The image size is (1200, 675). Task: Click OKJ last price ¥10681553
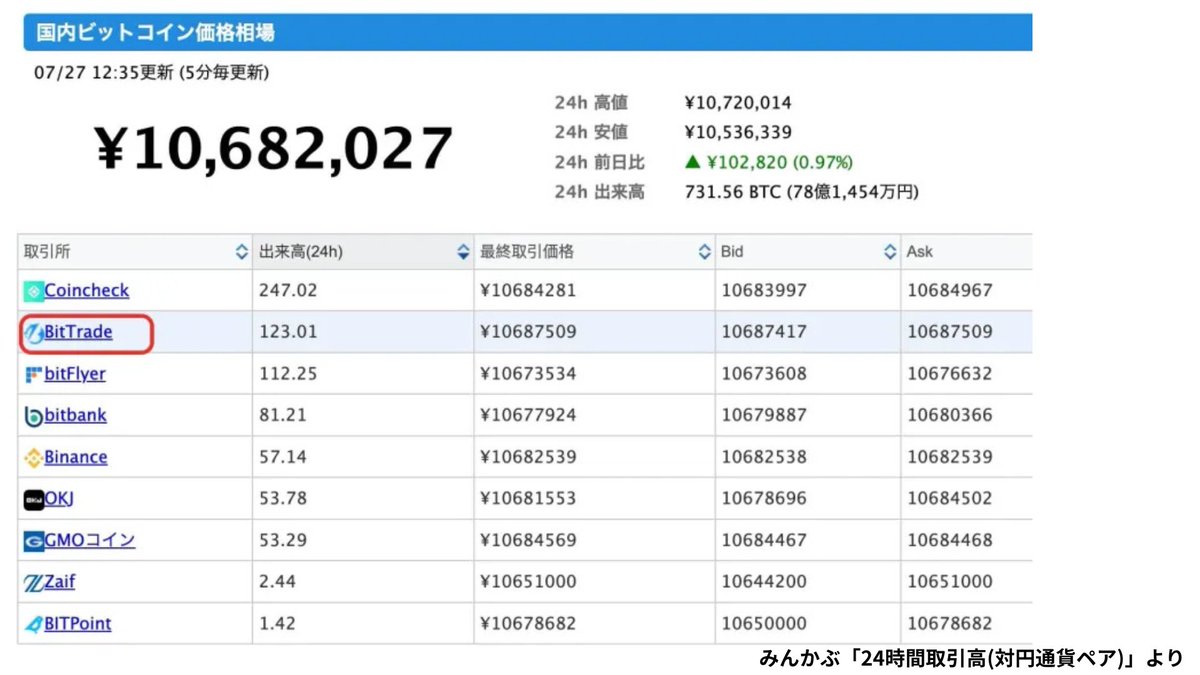pyautogui.click(x=528, y=498)
